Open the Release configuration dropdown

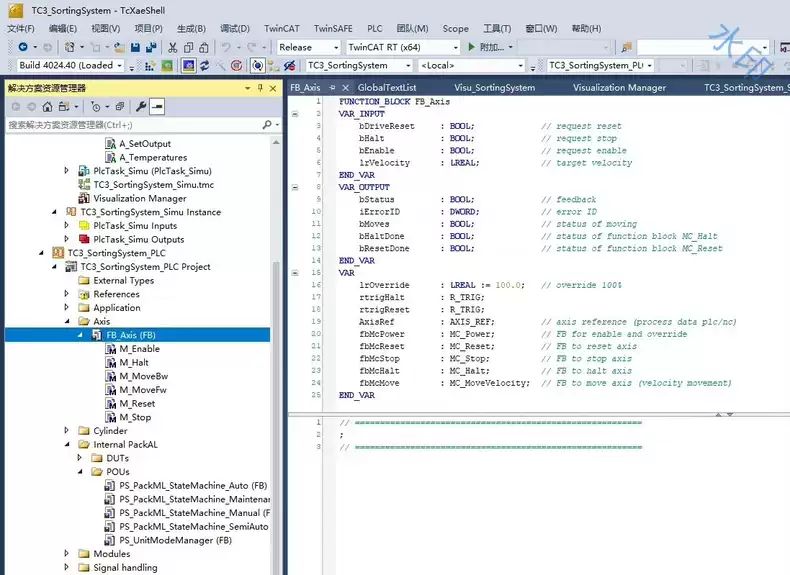pos(335,47)
